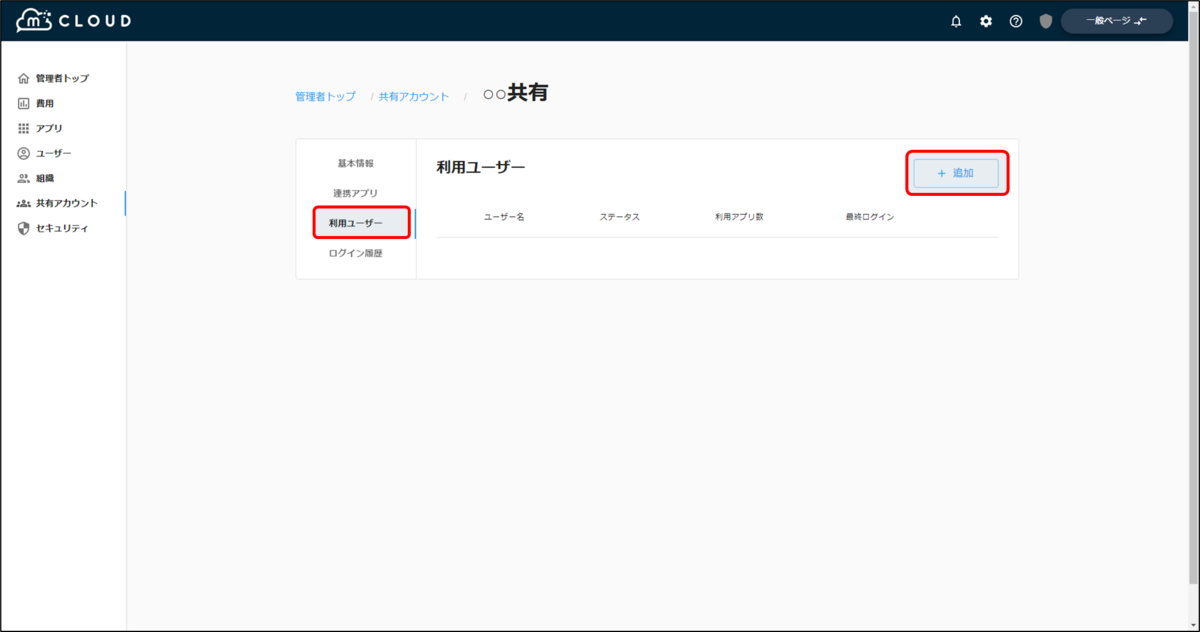Click the shield icon in the header
This screenshot has height=632, width=1200.
[x=1046, y=21]
